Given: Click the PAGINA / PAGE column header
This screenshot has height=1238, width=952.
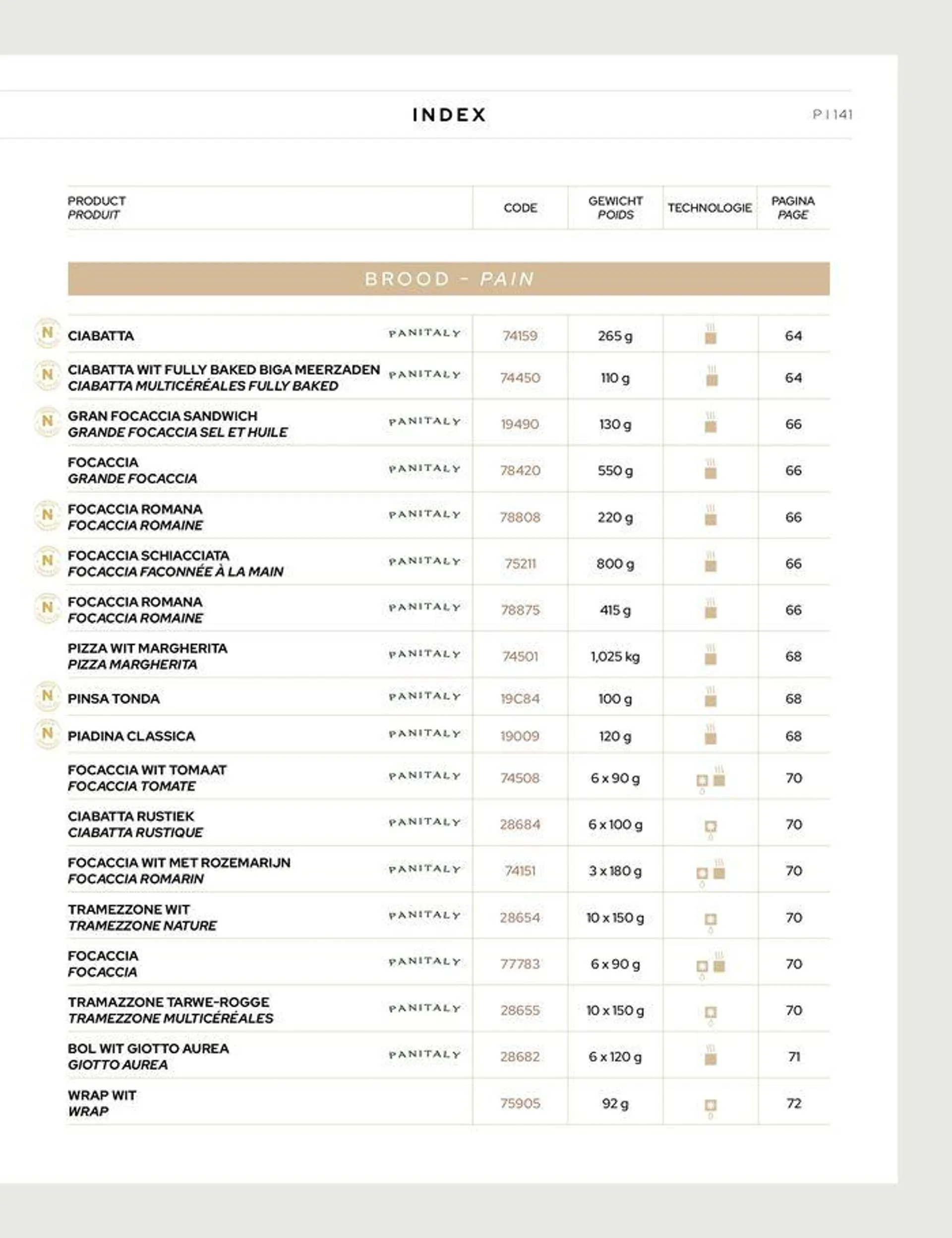Looking at the screenshot, I should pyautogui.click(x=793, y=207).
